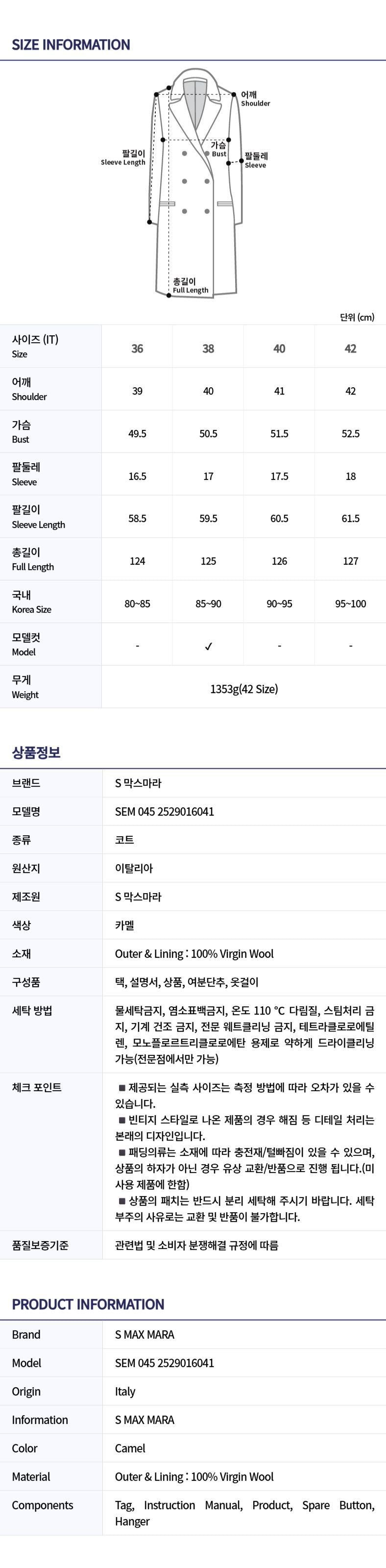The height and width of the screenshot is (1568, 386).
Task: Click the model checkmark under size 38
Action: [208, 647]
